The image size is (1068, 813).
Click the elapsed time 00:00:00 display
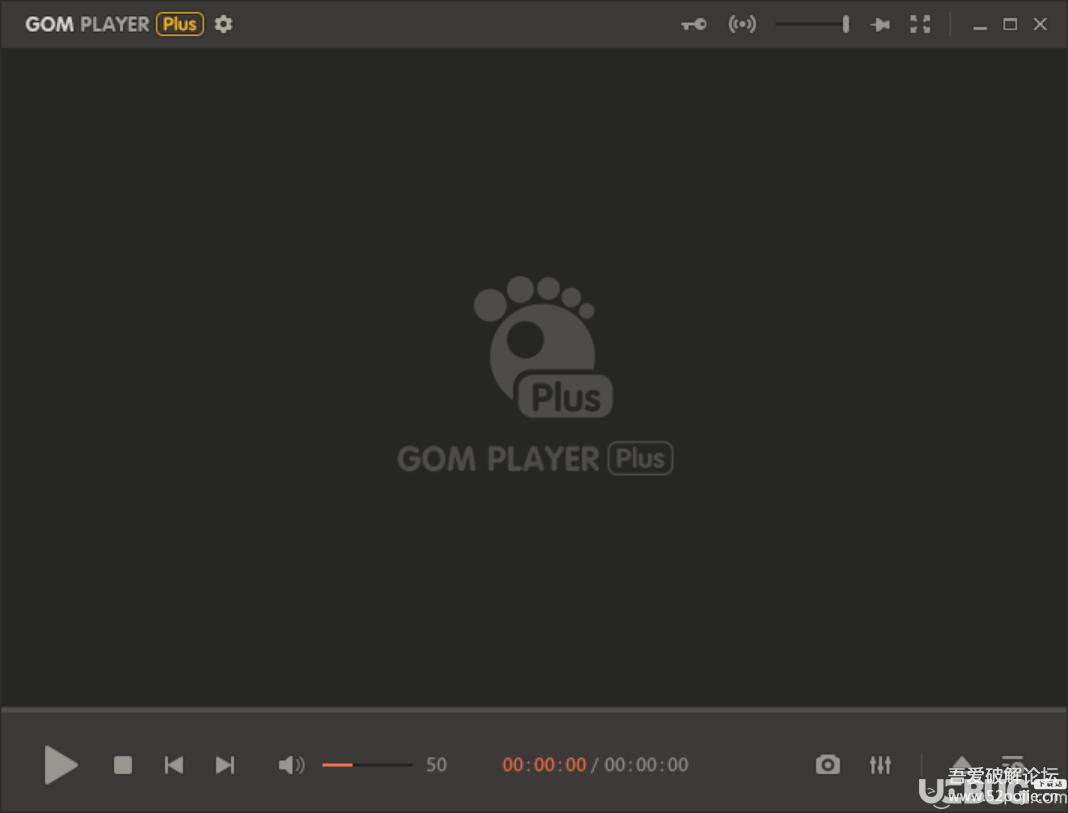click(544, 765)
